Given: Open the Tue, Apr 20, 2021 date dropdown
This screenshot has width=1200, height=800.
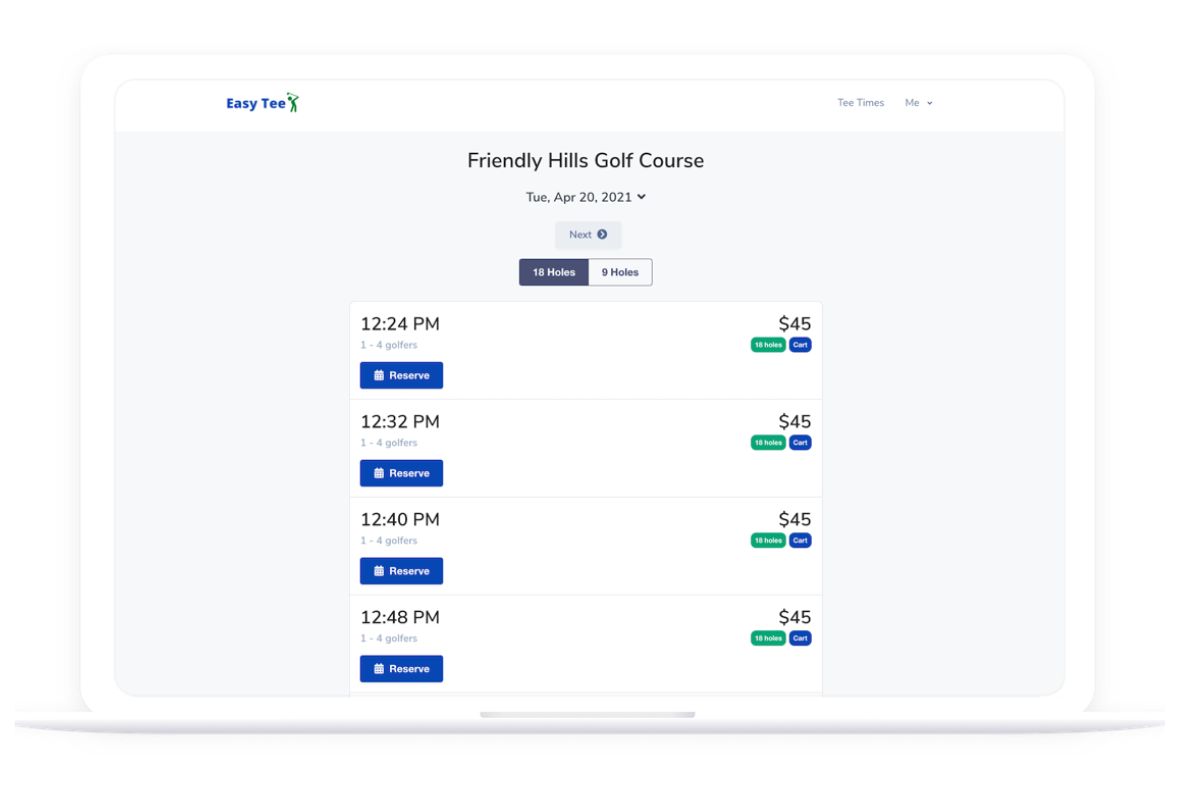Looking at the screenshot, I should coord(585,197).
